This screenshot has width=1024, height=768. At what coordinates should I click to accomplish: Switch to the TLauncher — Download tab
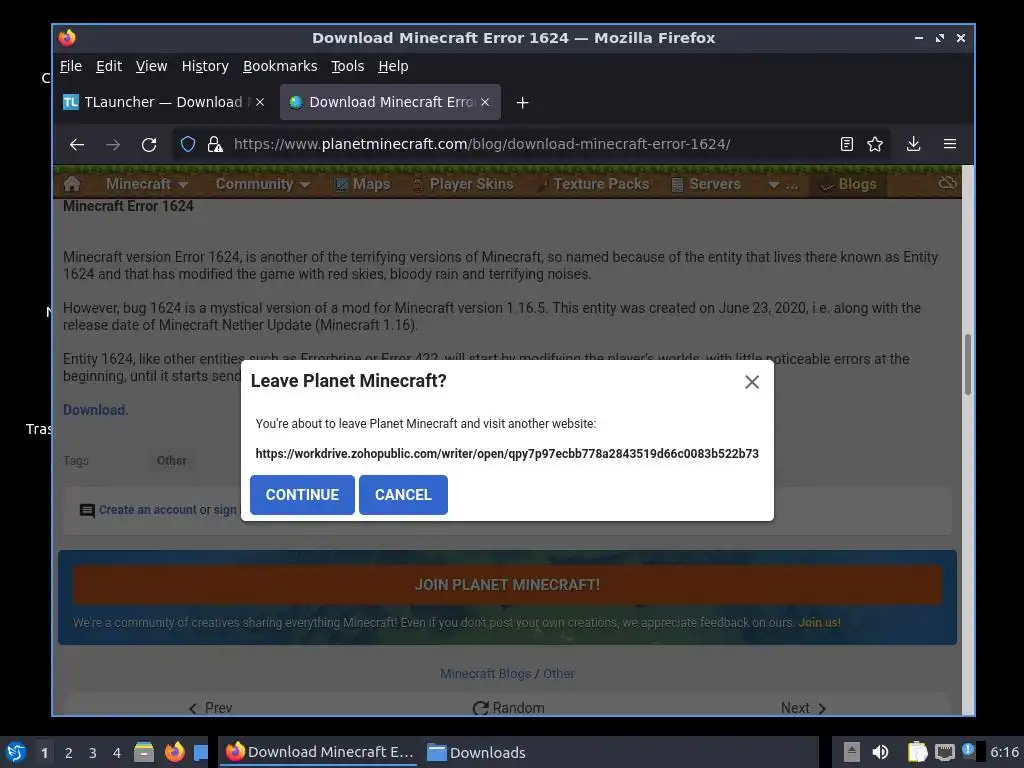coord(164,102)
